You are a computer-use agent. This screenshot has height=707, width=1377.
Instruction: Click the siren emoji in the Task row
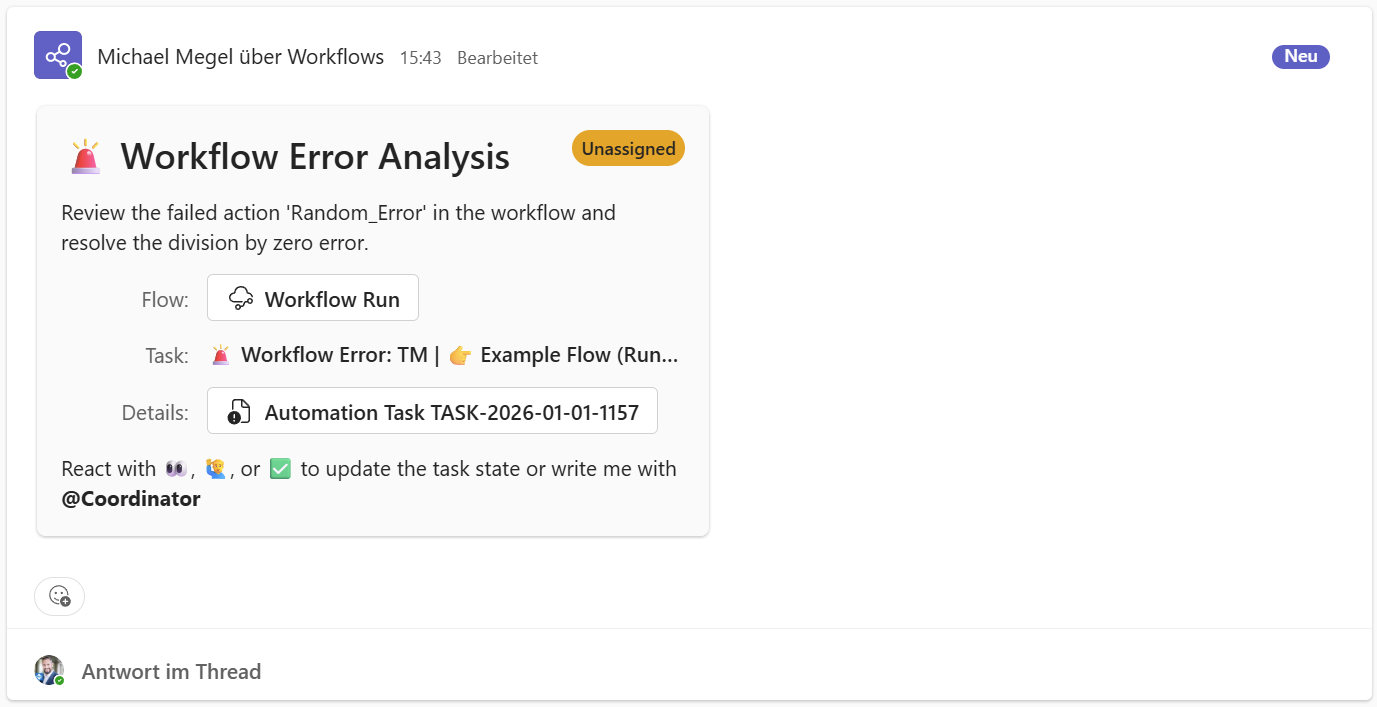click(x=220, y=355)
